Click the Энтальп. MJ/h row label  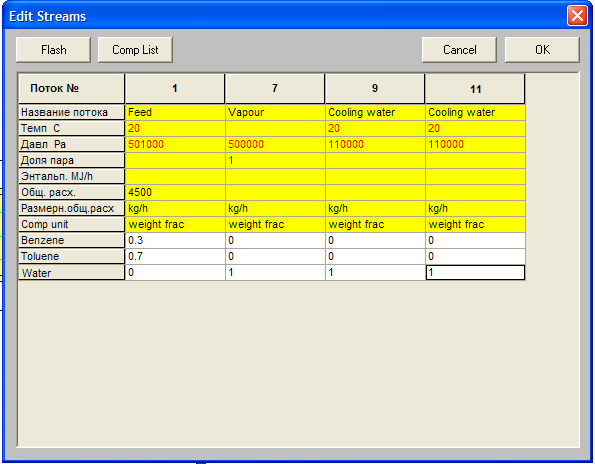click(71, 176)
